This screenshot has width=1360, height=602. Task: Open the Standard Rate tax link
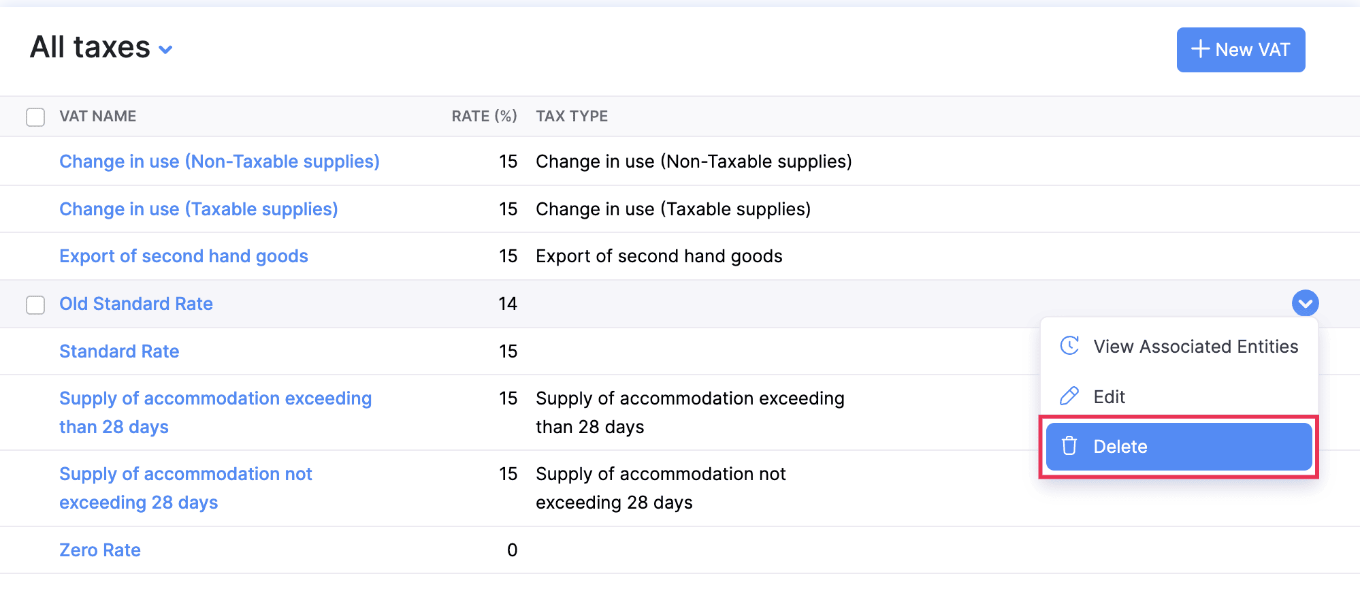point(119,351)
